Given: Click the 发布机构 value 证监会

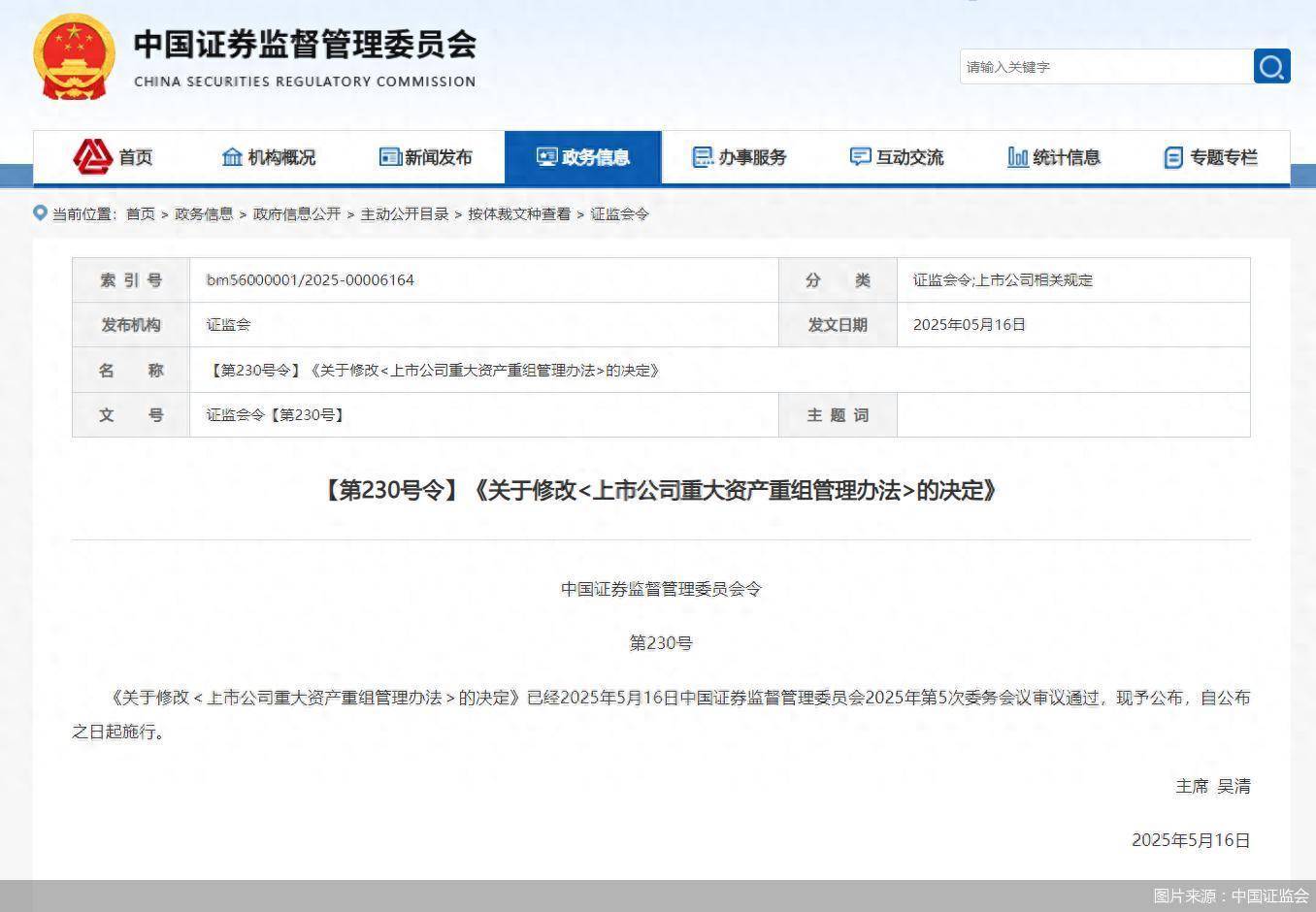Looking at the screenshot, I should tap(228, 325).
